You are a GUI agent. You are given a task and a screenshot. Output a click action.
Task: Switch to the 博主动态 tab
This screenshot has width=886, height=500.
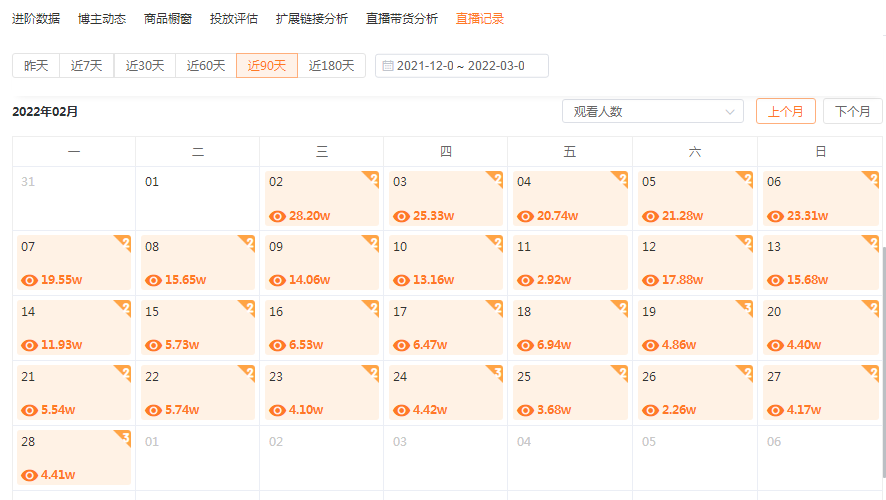pyautogui.click(x=102, y=19)
